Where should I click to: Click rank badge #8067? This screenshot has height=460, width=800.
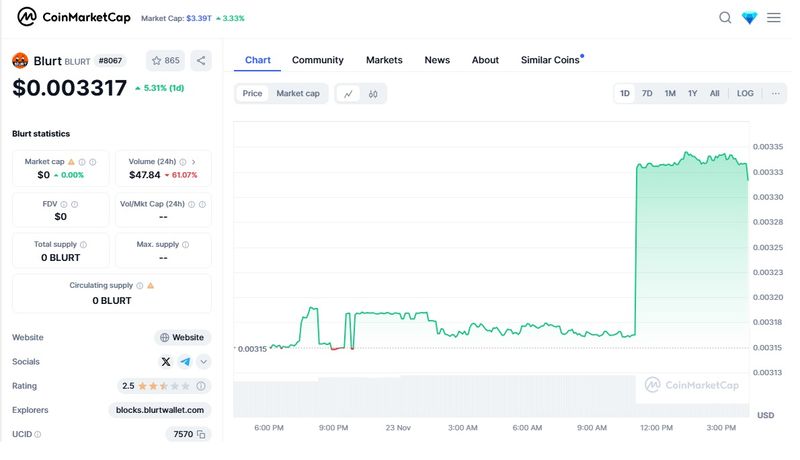[110, 61]
